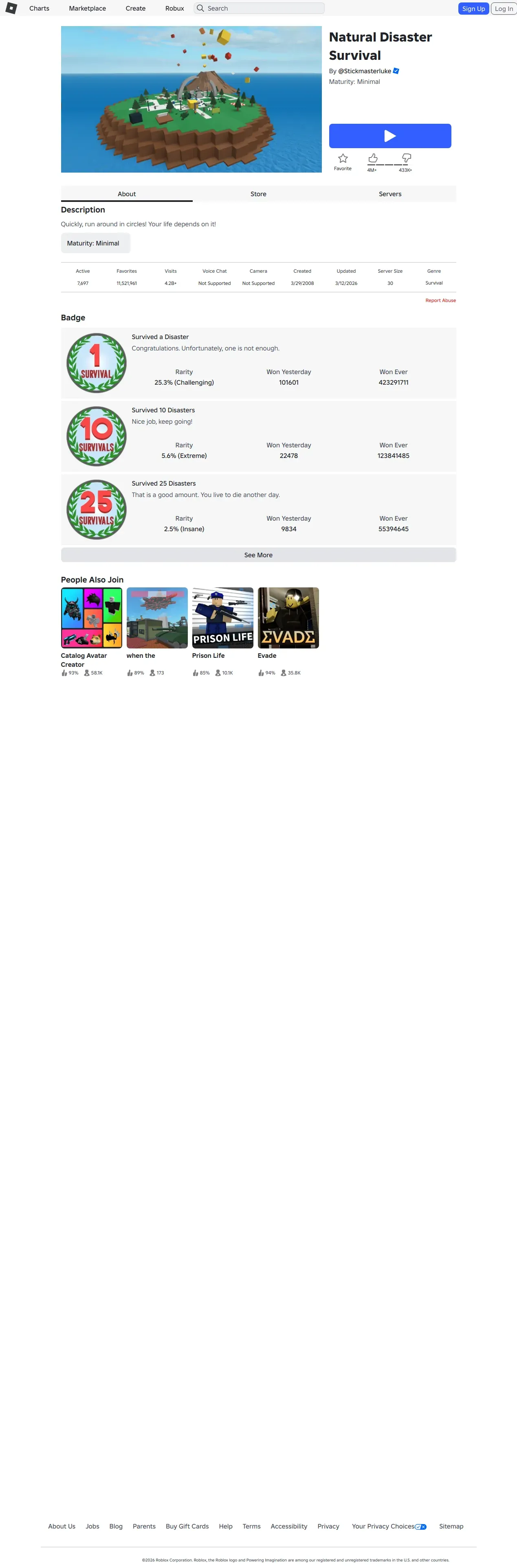
Task: Click the 2.5% (Insane) rarity value
Action: pos(184,529)
